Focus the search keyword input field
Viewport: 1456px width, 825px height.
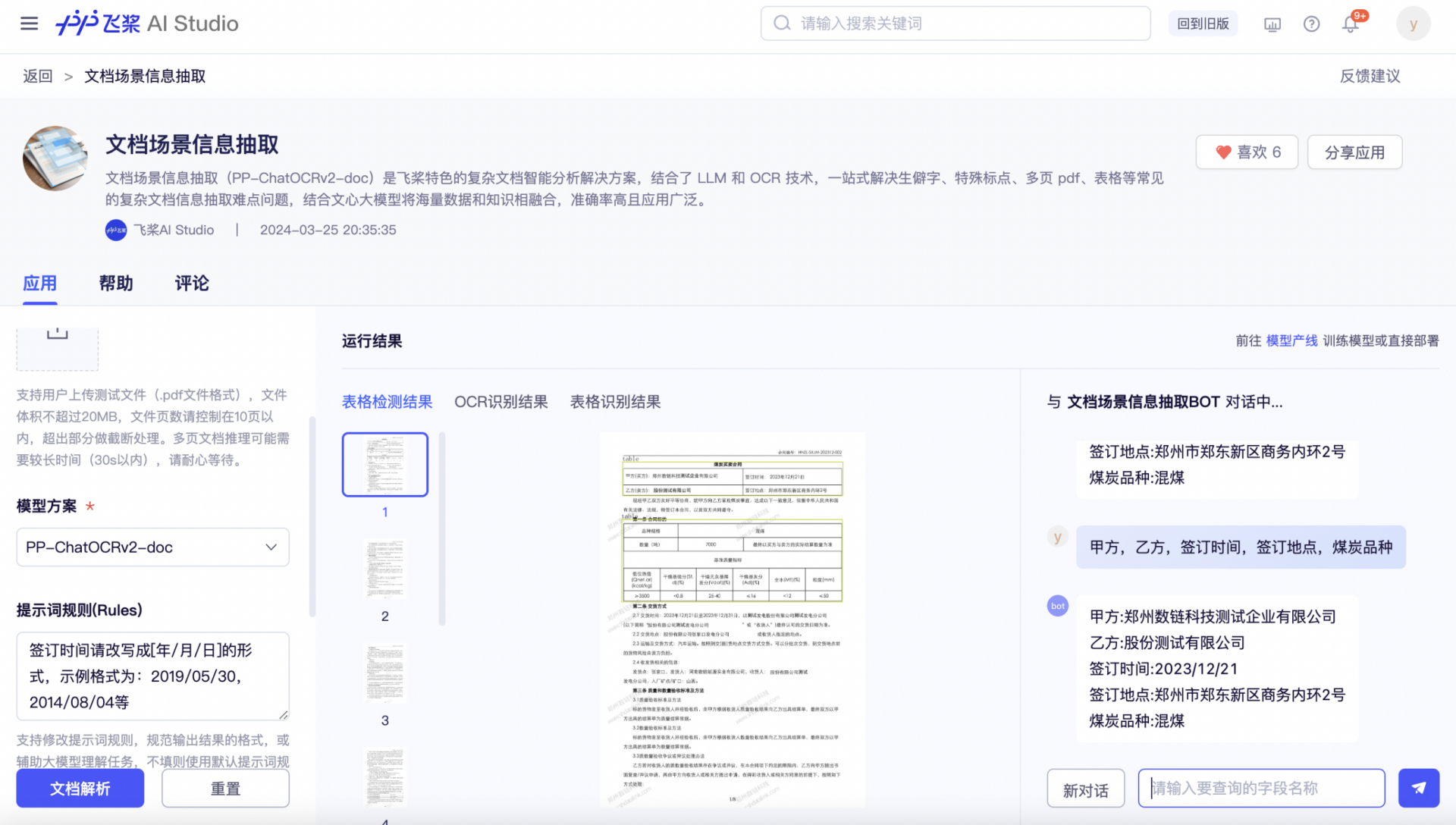point(955,24)
